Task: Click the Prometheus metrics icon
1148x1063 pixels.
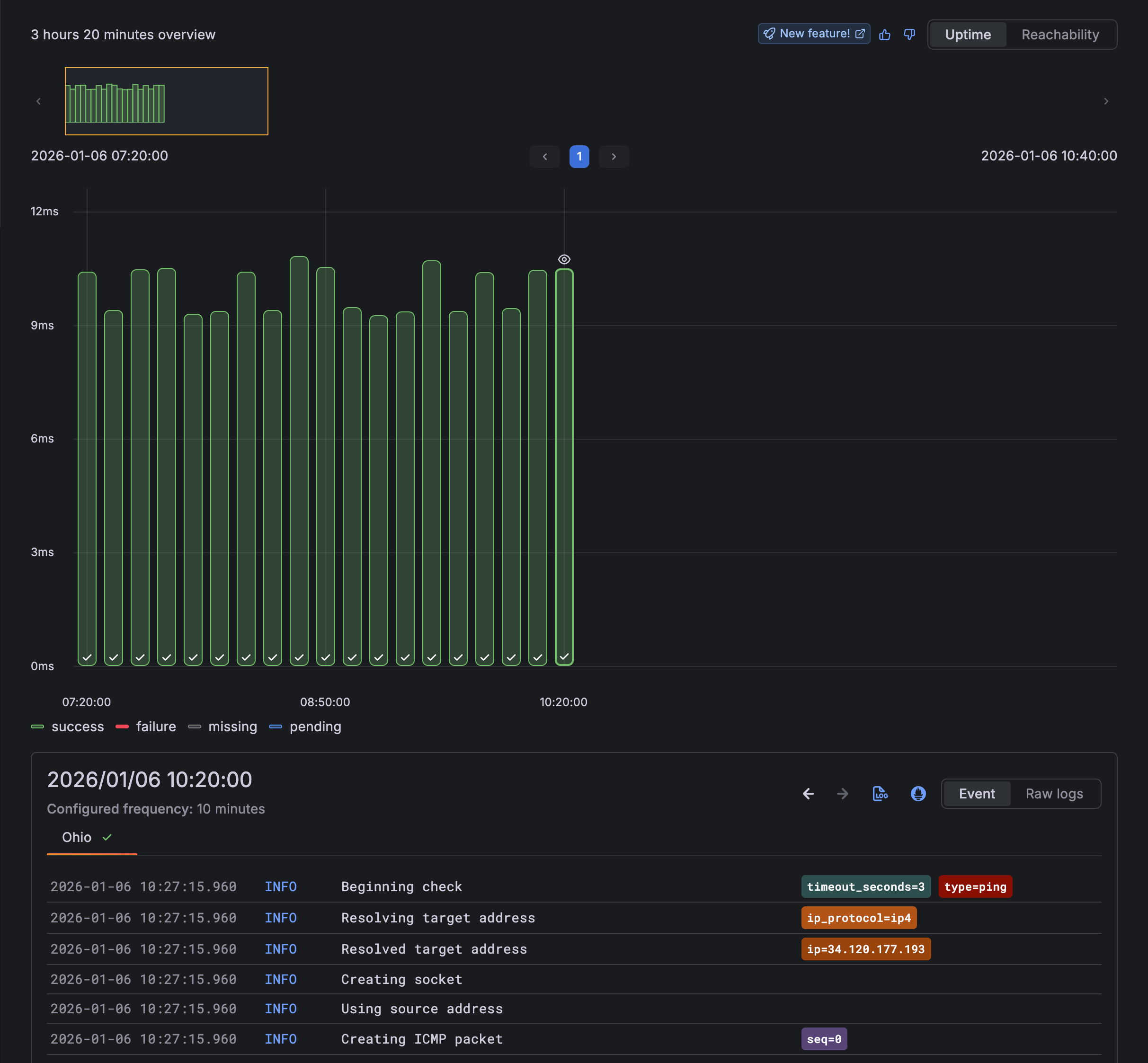Action: pyautogui.click(x=918, y=793)
